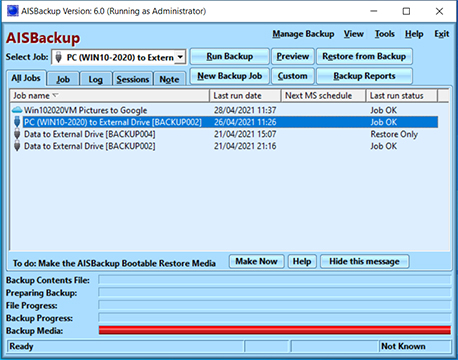Click the Last run date column header
This screenshot has width=458, height=360.
pyautogui.click(x=245, y=96)
